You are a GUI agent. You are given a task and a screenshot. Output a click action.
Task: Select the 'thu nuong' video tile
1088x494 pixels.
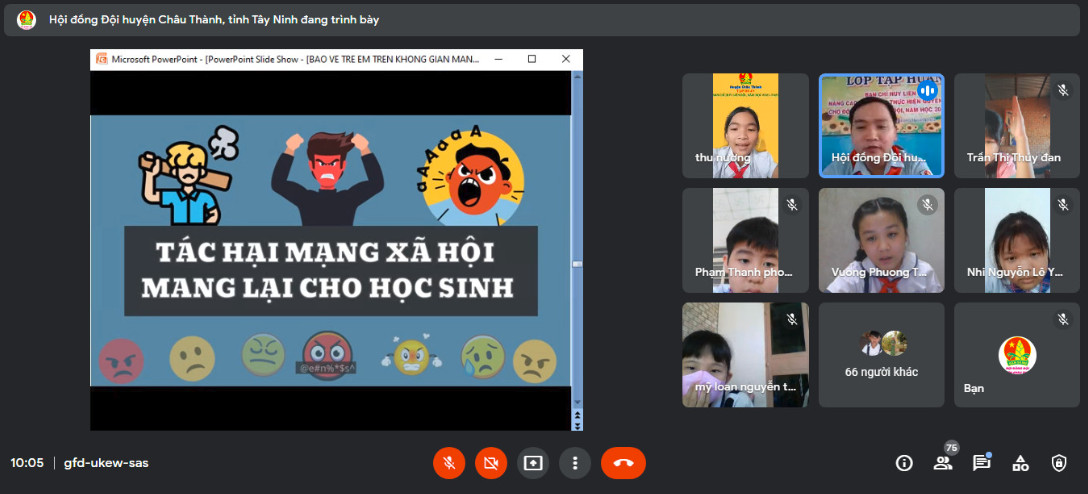pos(745,125)
